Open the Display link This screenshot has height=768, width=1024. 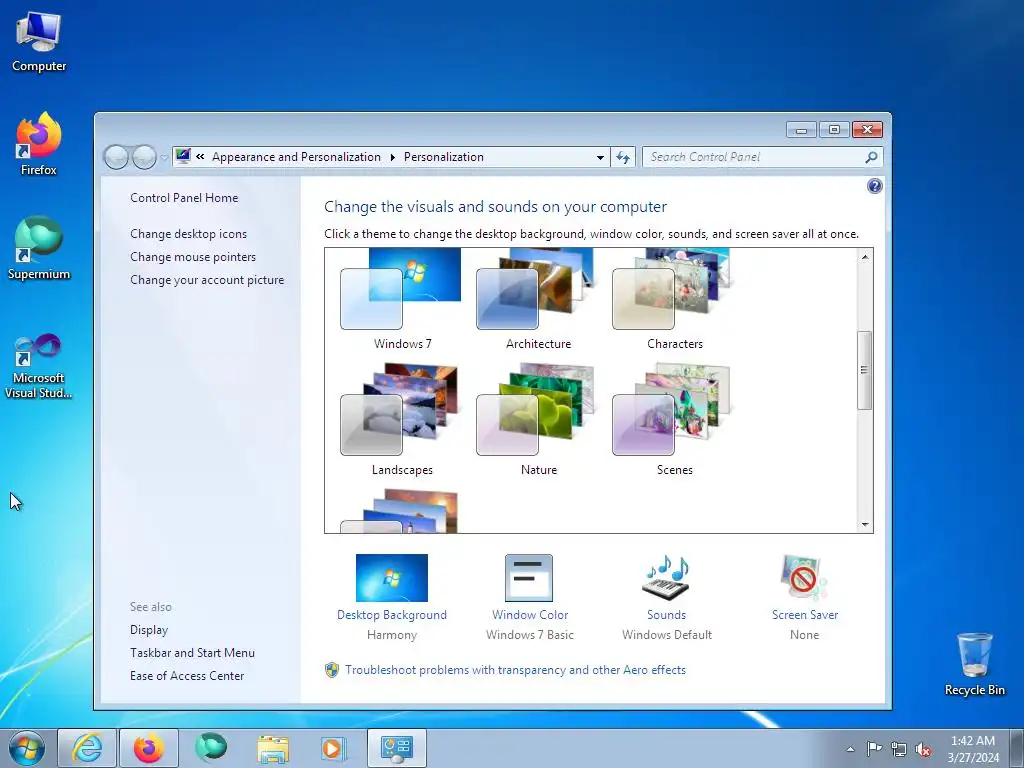[149, 630]
